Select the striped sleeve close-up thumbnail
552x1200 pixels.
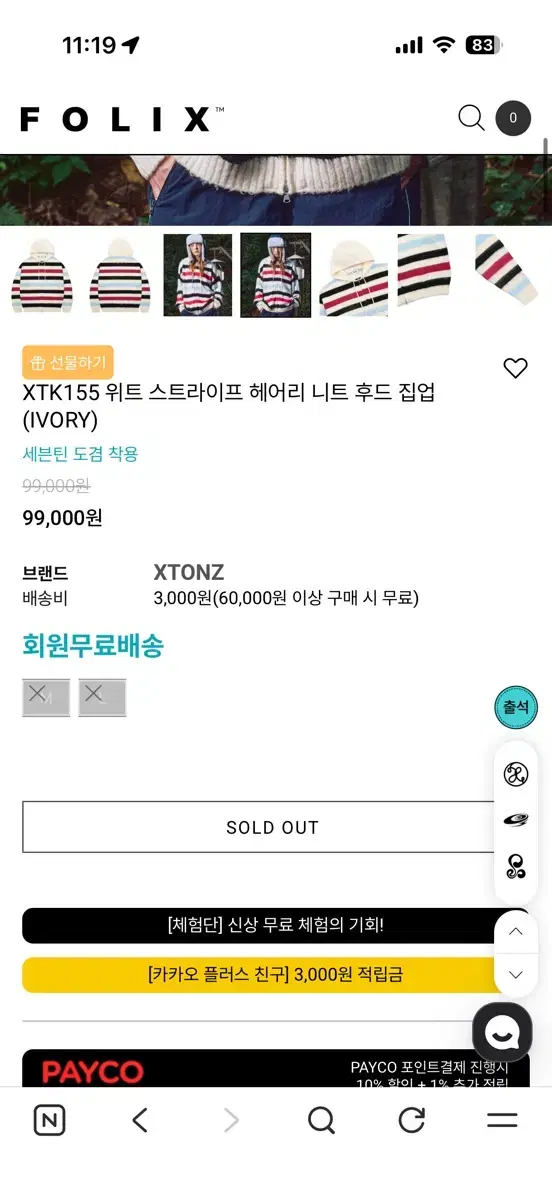[x=508, y=275]
